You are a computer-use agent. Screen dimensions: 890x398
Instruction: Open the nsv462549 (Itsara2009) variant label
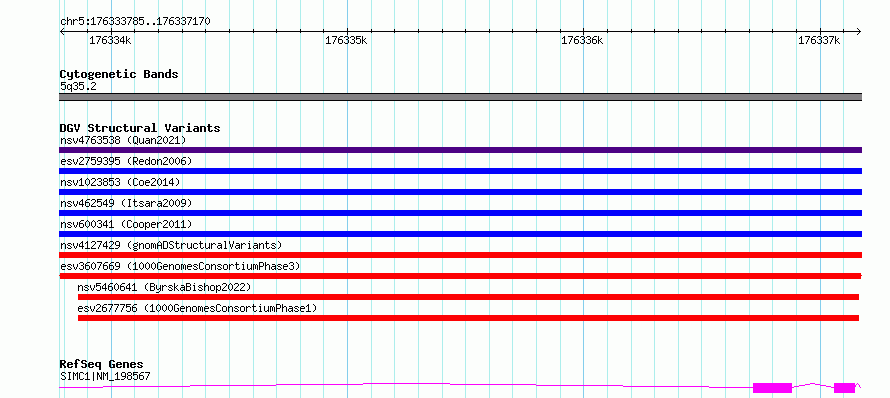point(126,203)
